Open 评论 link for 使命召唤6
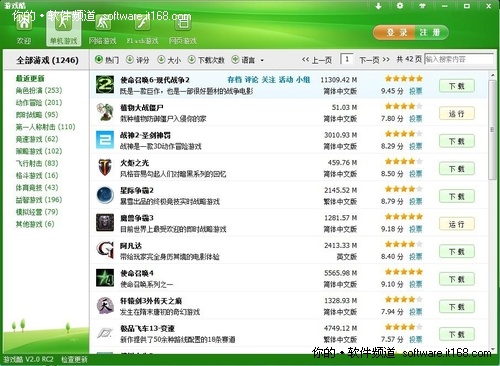The image size is (500, 366). [251, 80]
